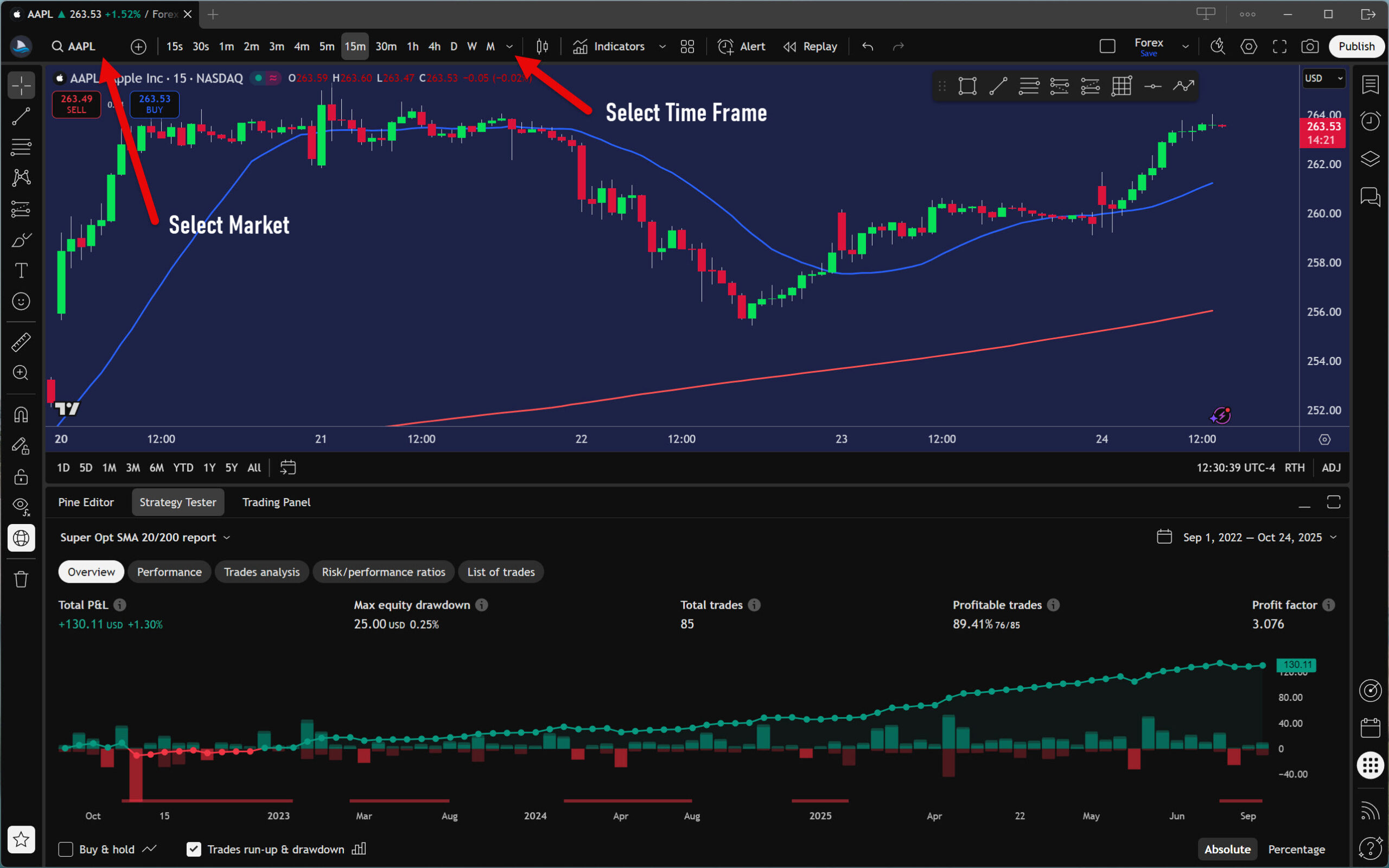The image size is (1389, 868).
Task: Click the Publish button
Action: (1356, 47)
